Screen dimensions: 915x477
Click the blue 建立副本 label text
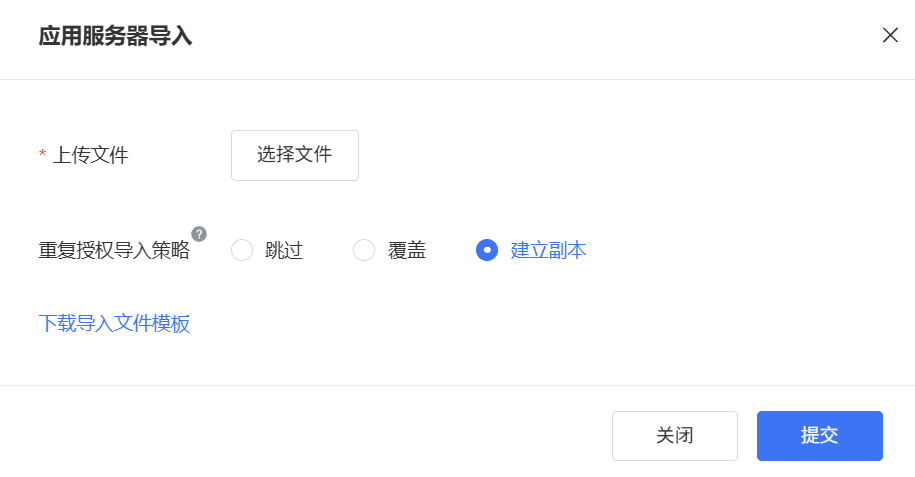pos(549,250)
